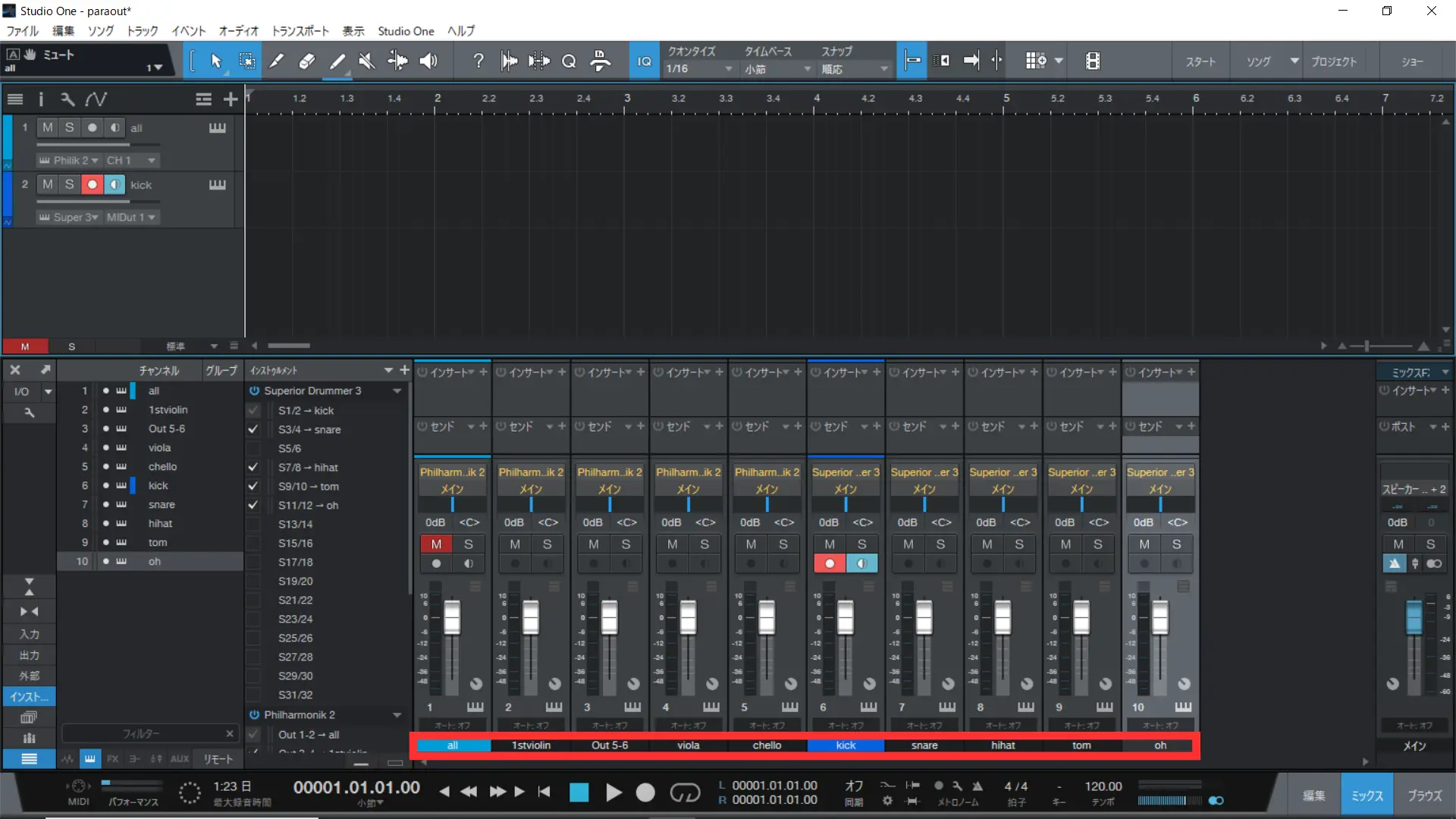Click the wrench options icon in track header
This screenshot has height=819, width=1456.
pyautogui.click(x=67, y=99)
